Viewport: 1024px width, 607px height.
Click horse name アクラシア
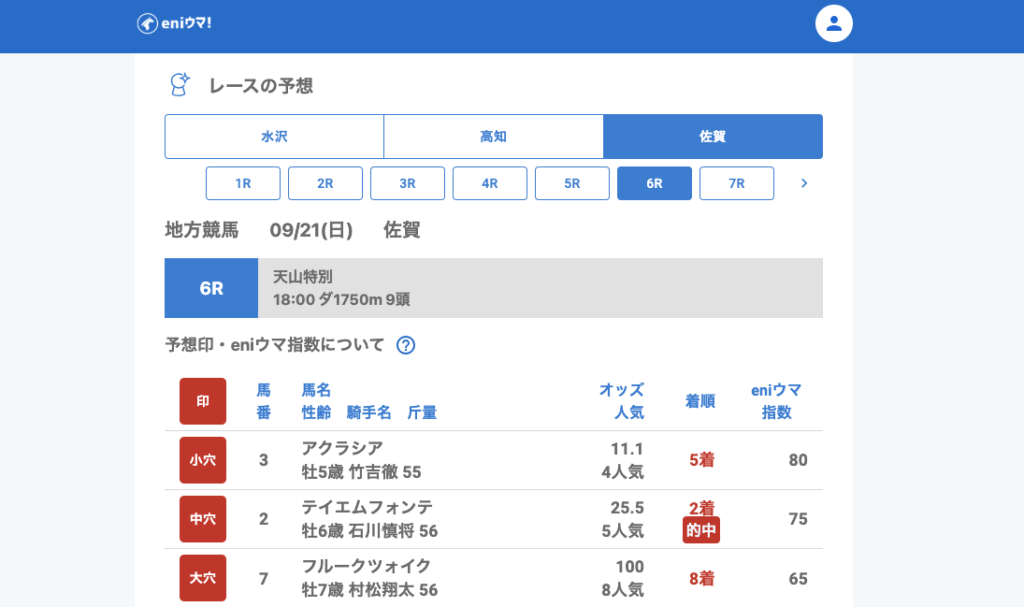coord(342,448)
